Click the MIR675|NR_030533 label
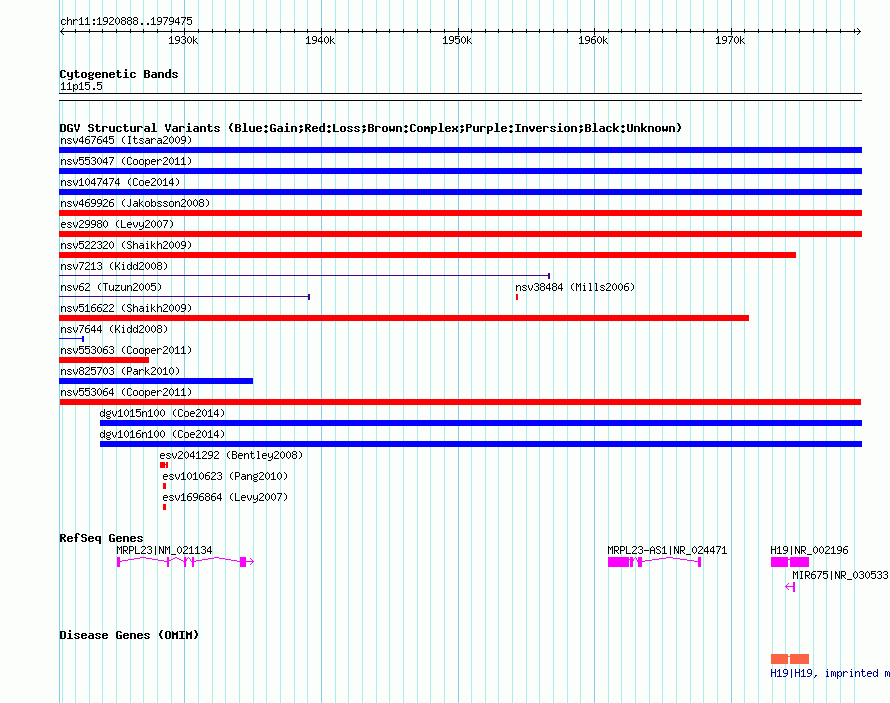 point(840,575)
